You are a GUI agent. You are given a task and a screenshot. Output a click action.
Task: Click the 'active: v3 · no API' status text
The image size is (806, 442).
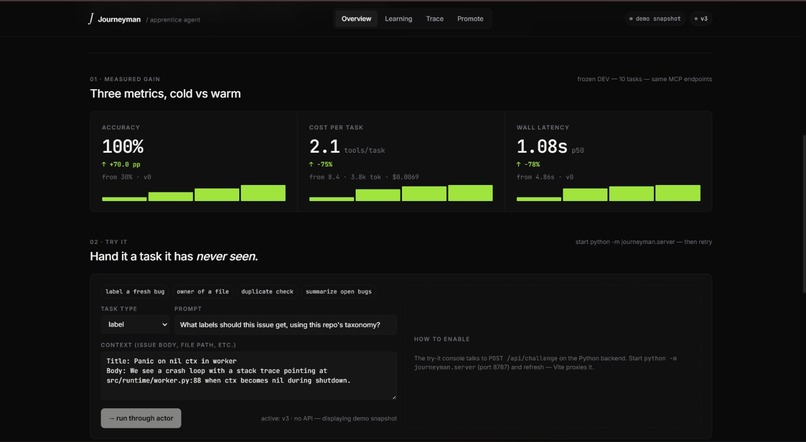[x=329, y=419]
